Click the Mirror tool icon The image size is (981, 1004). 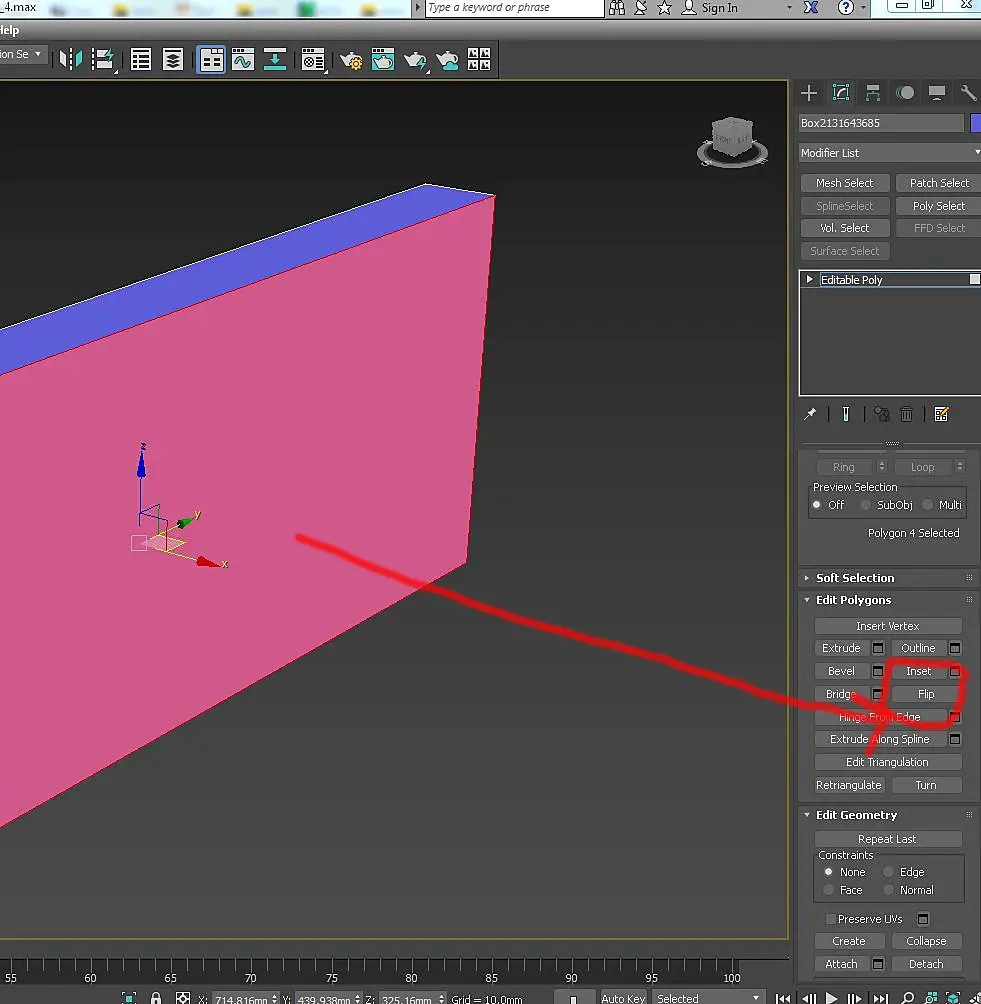click(70, 60)
